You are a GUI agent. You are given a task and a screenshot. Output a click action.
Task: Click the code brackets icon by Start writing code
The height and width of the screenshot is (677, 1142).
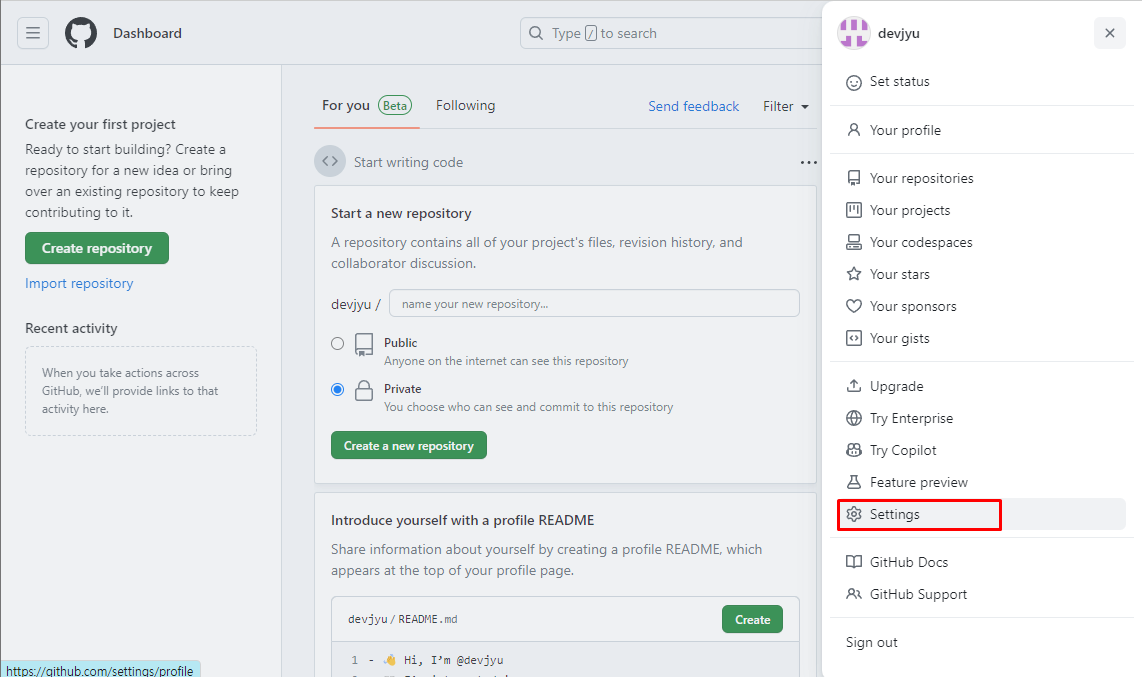tap(330, 162)
